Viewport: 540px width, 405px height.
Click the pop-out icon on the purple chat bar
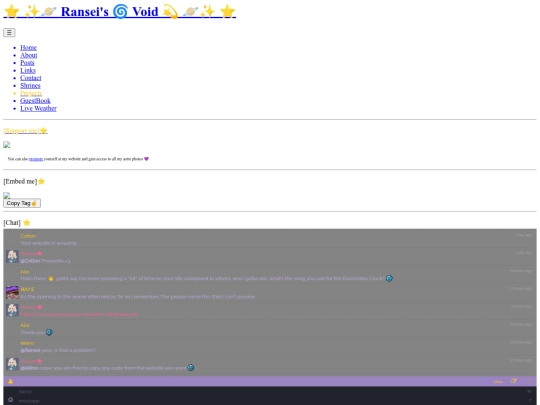click(x=514, y=381)
